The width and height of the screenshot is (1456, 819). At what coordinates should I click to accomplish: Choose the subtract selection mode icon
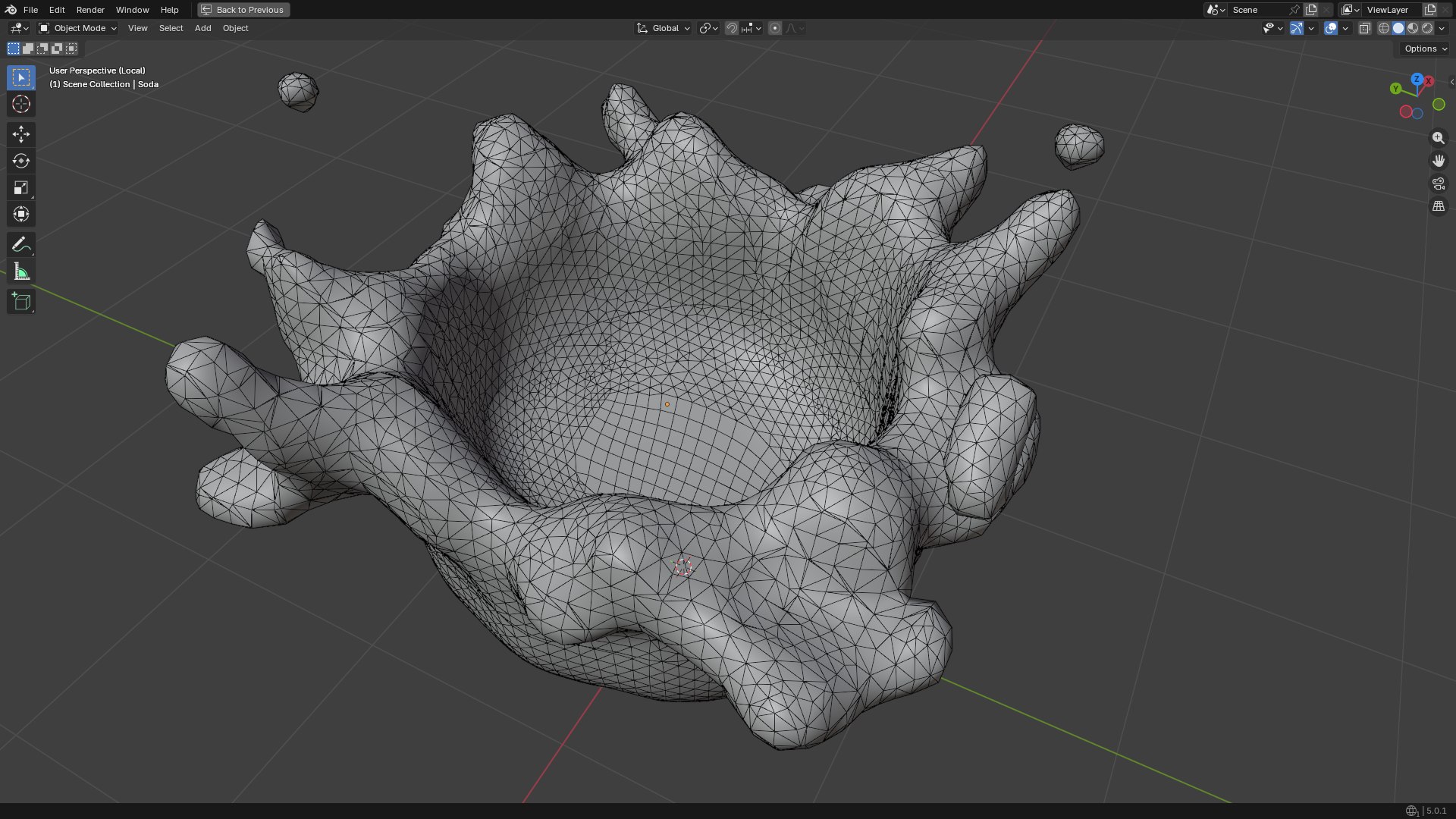[x=42, y=49]
